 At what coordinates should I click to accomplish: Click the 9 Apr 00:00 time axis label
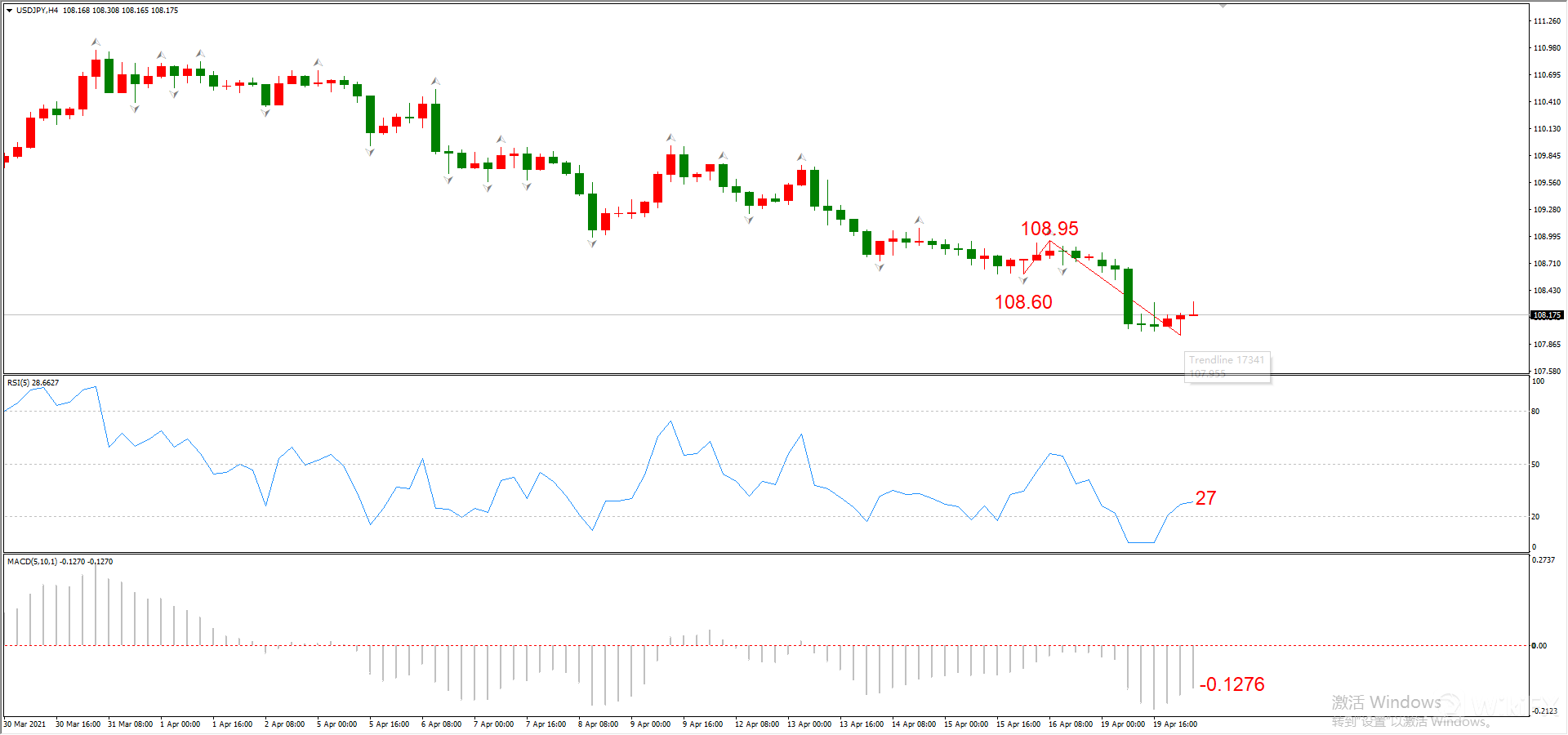[650, 724]
